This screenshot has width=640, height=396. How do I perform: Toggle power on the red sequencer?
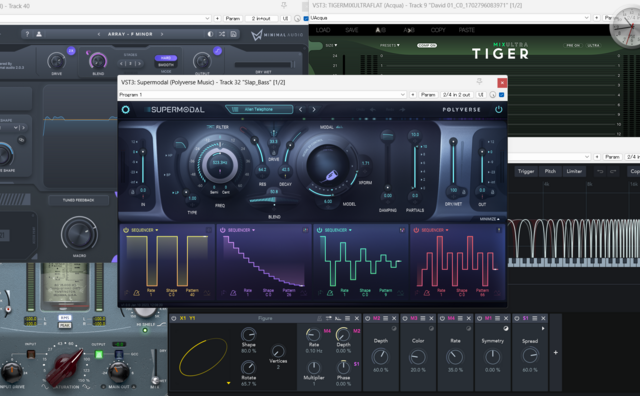click(416, 230)
